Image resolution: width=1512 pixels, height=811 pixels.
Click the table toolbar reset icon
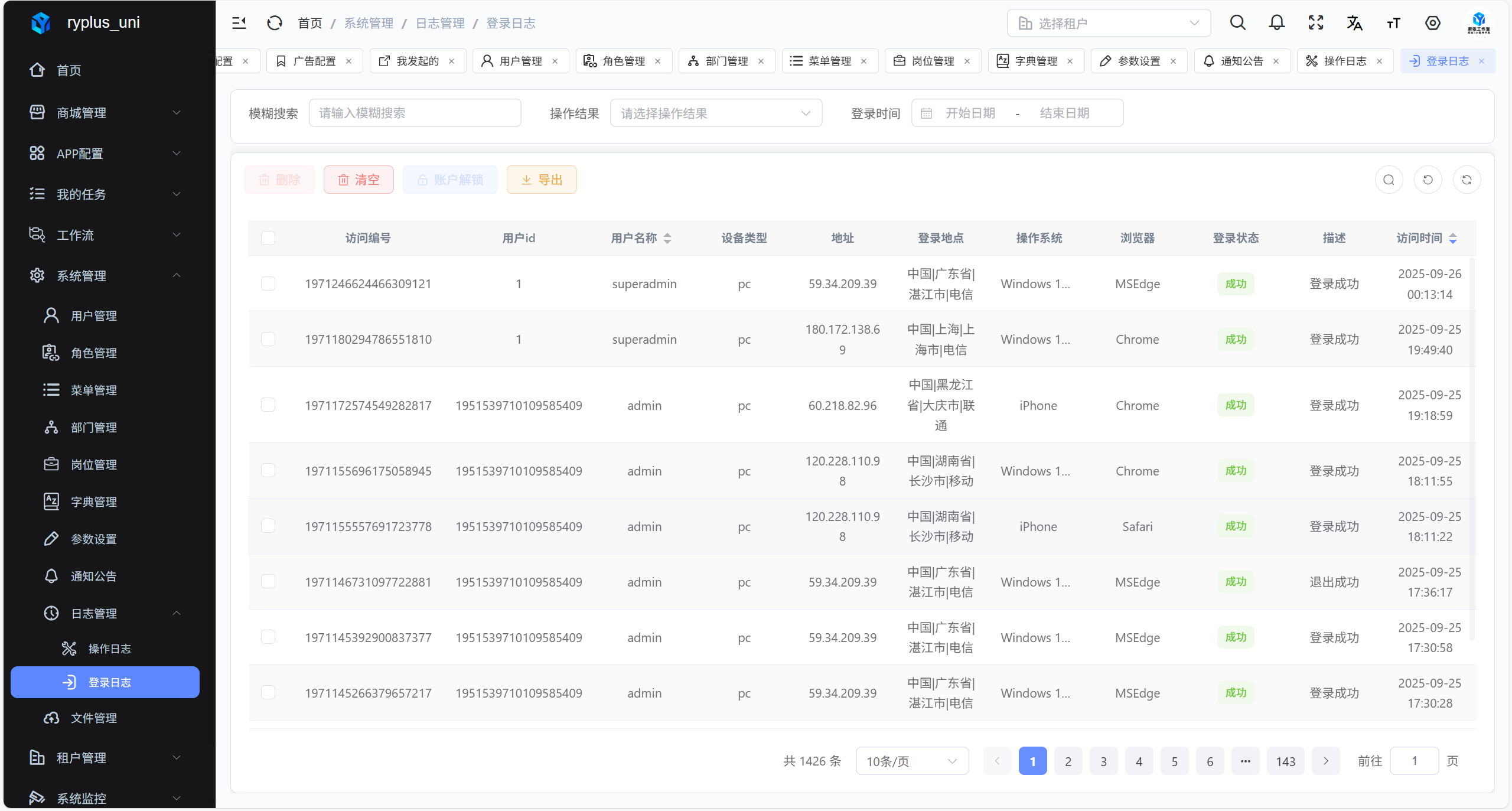click(x=1428, y=180)
